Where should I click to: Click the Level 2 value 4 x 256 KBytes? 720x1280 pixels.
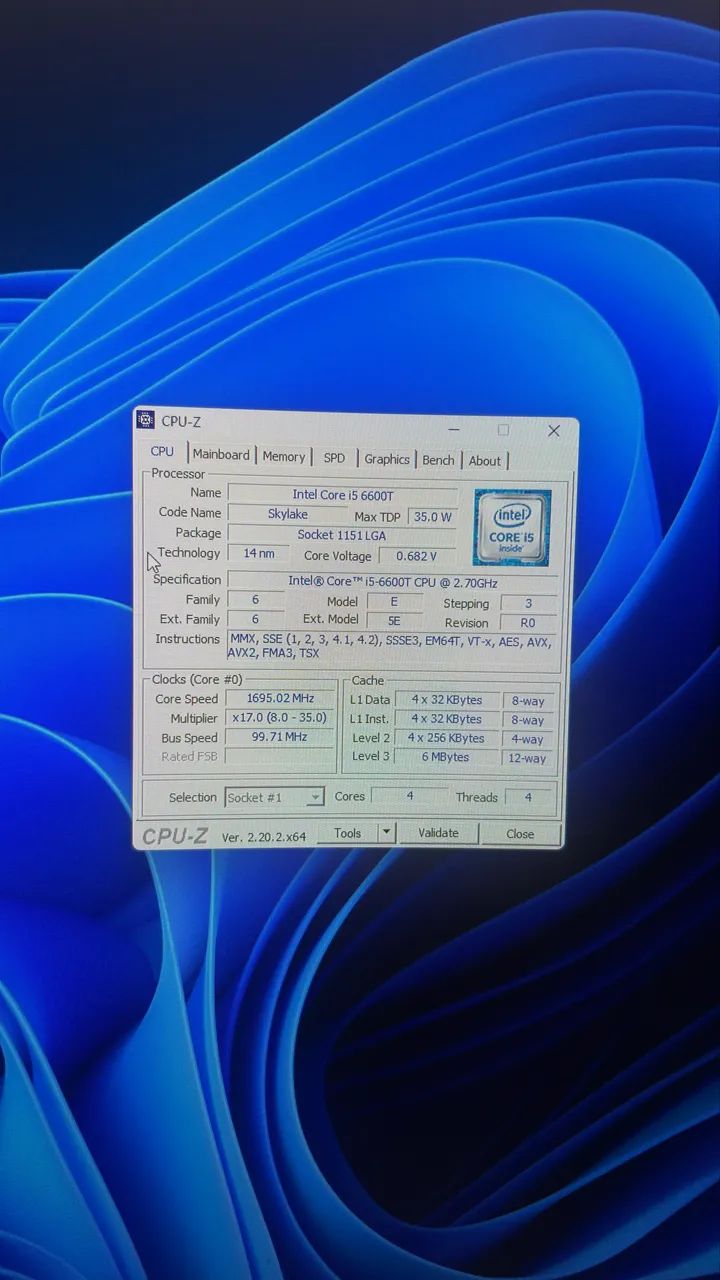(x=446, y=738)
